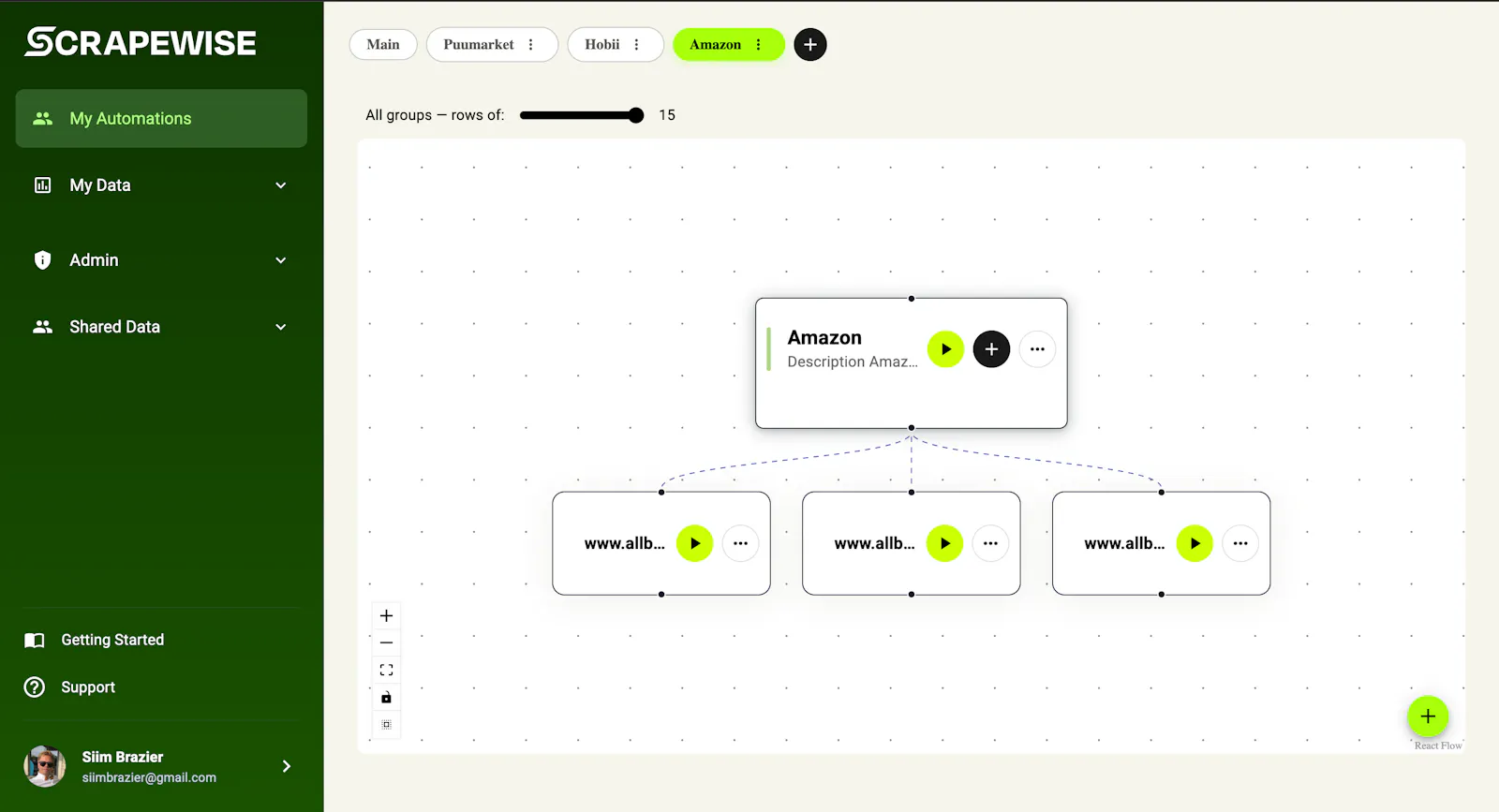Click the Siim Brazier profile name

[x=123, y=757]
